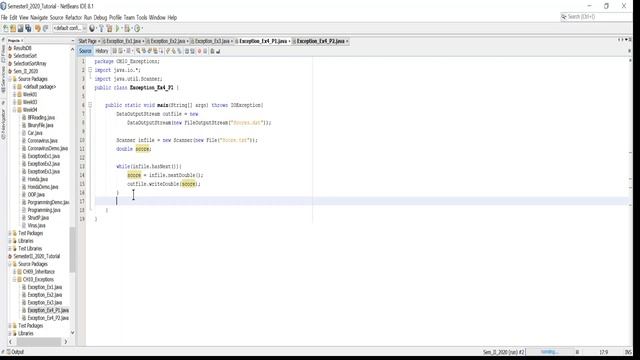
Task: Open the Projects panel tab
Action: (x=15, y=40)
